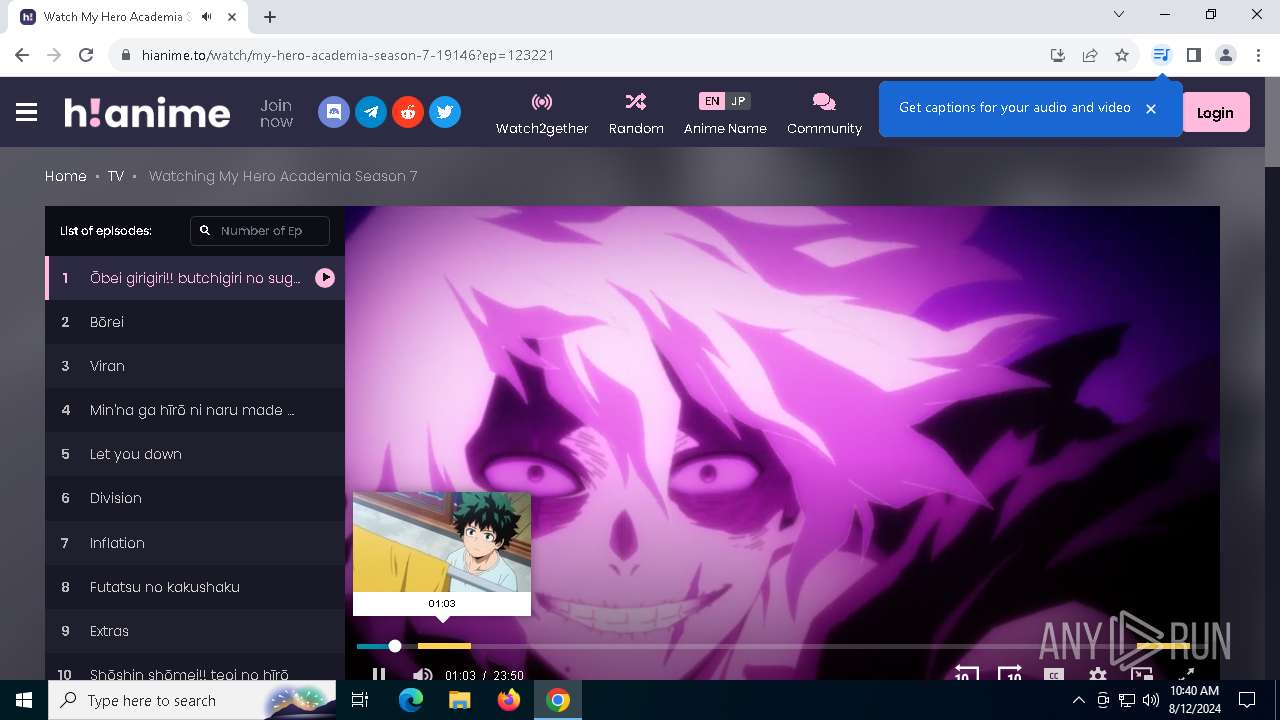Viewport: 1280px width, 720px height.
Task: Pause the video playback
Action: pos(379,675)
